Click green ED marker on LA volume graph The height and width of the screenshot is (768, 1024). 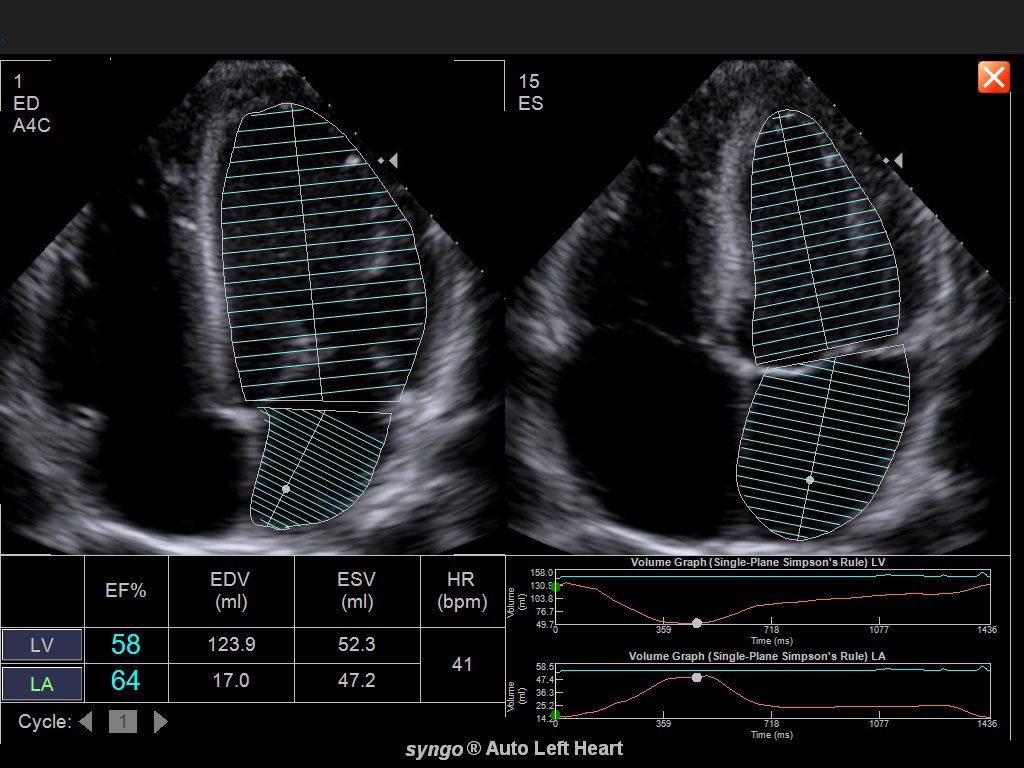click(556, 715)
